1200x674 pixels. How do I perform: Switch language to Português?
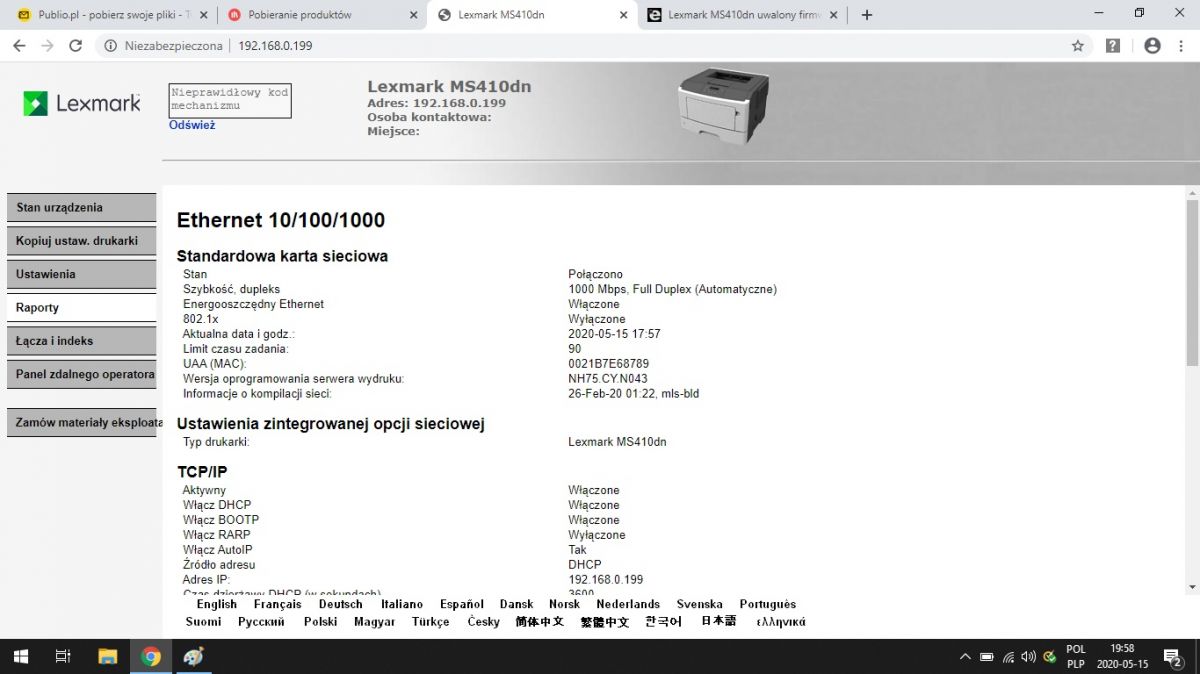pos(768,604)
